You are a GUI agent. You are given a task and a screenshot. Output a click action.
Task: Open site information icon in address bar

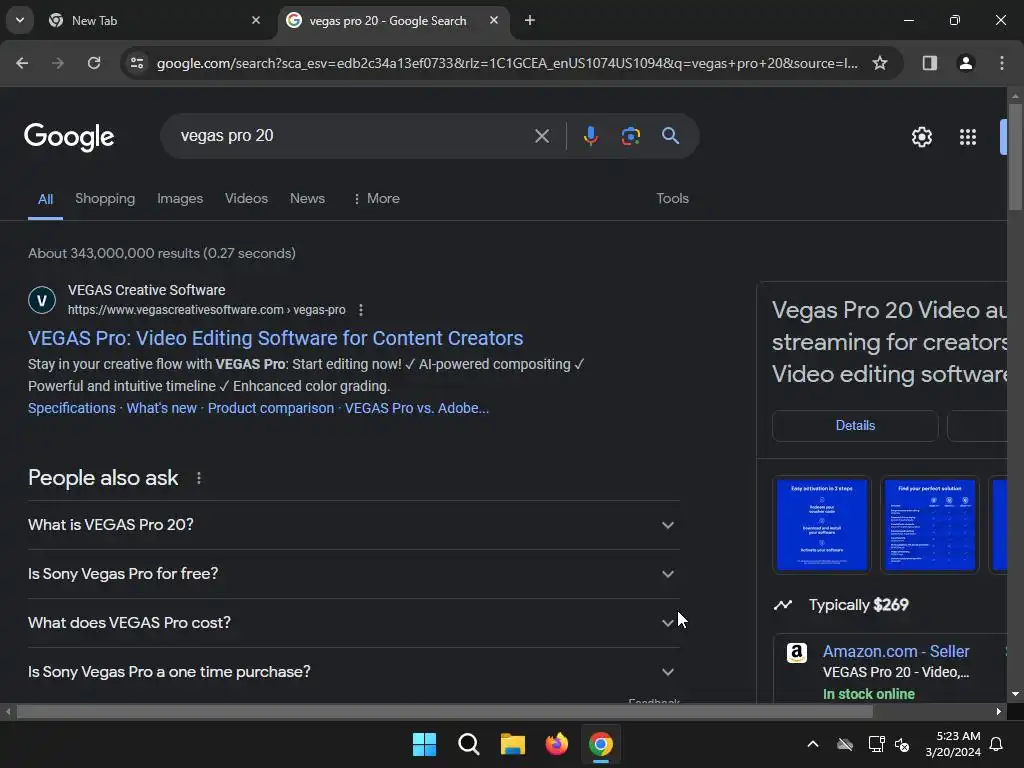[x=137, y=63]
